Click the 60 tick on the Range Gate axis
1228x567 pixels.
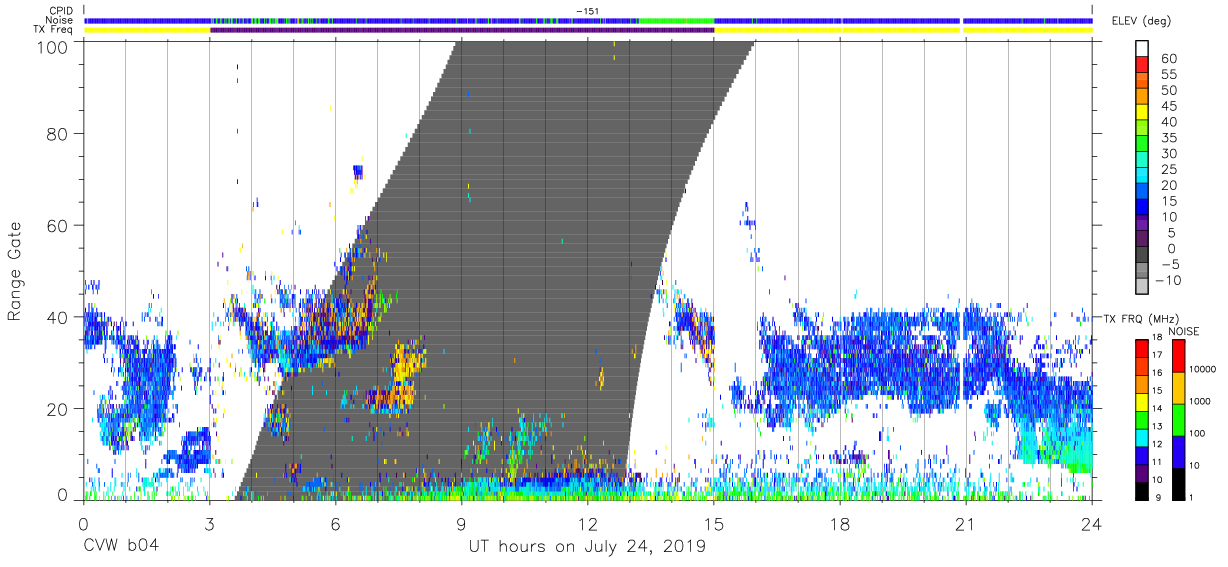pyautogui.click(x=58, y=225)
